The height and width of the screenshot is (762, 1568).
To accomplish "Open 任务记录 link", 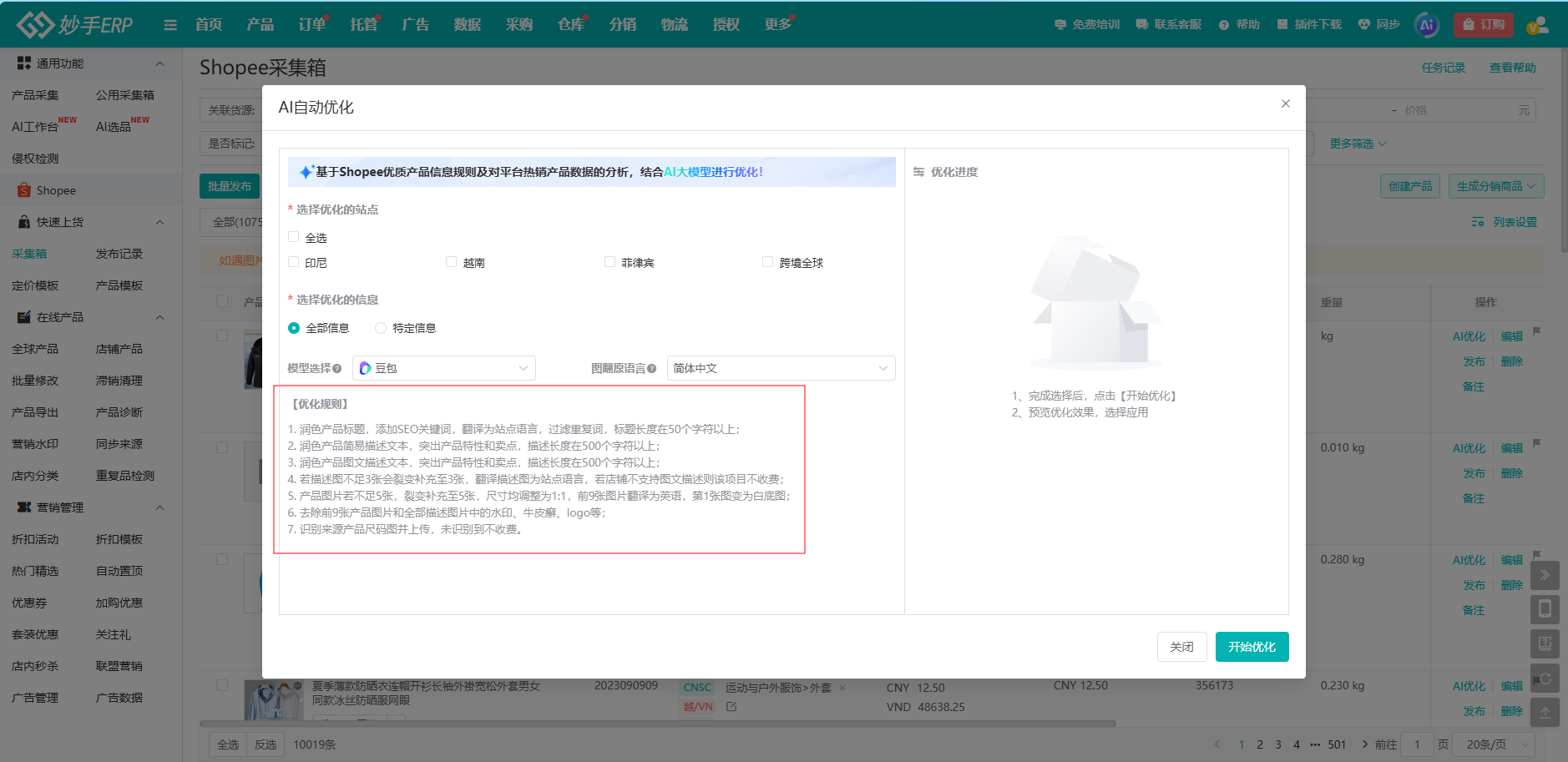I will [x=1444, y=68].
